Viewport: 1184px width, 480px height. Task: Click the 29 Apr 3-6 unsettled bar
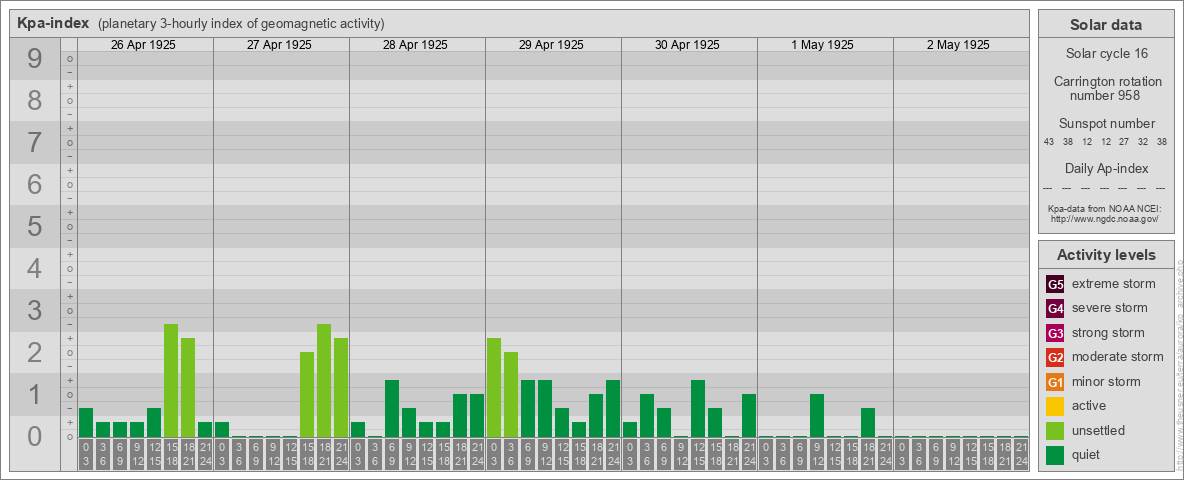[x=510, y=395]
